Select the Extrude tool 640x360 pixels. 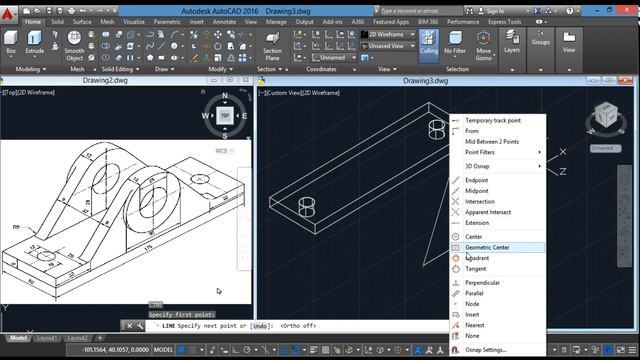tap(34, 43)
